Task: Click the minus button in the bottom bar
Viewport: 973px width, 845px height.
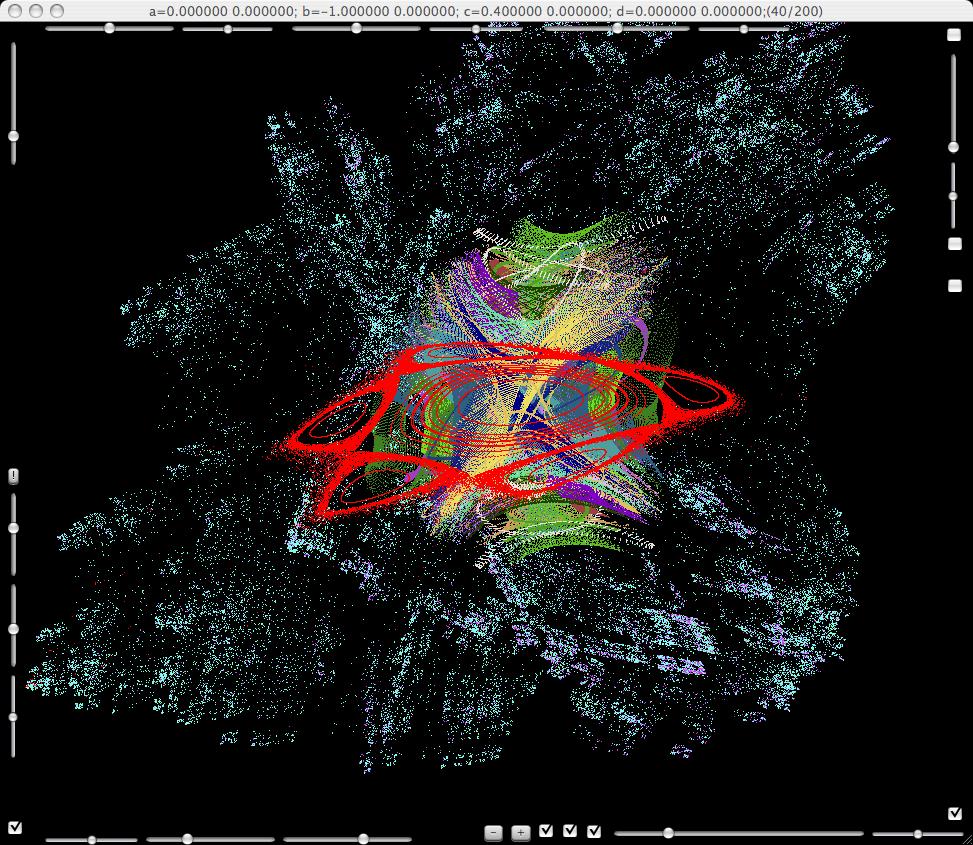Action: (493, 833)
